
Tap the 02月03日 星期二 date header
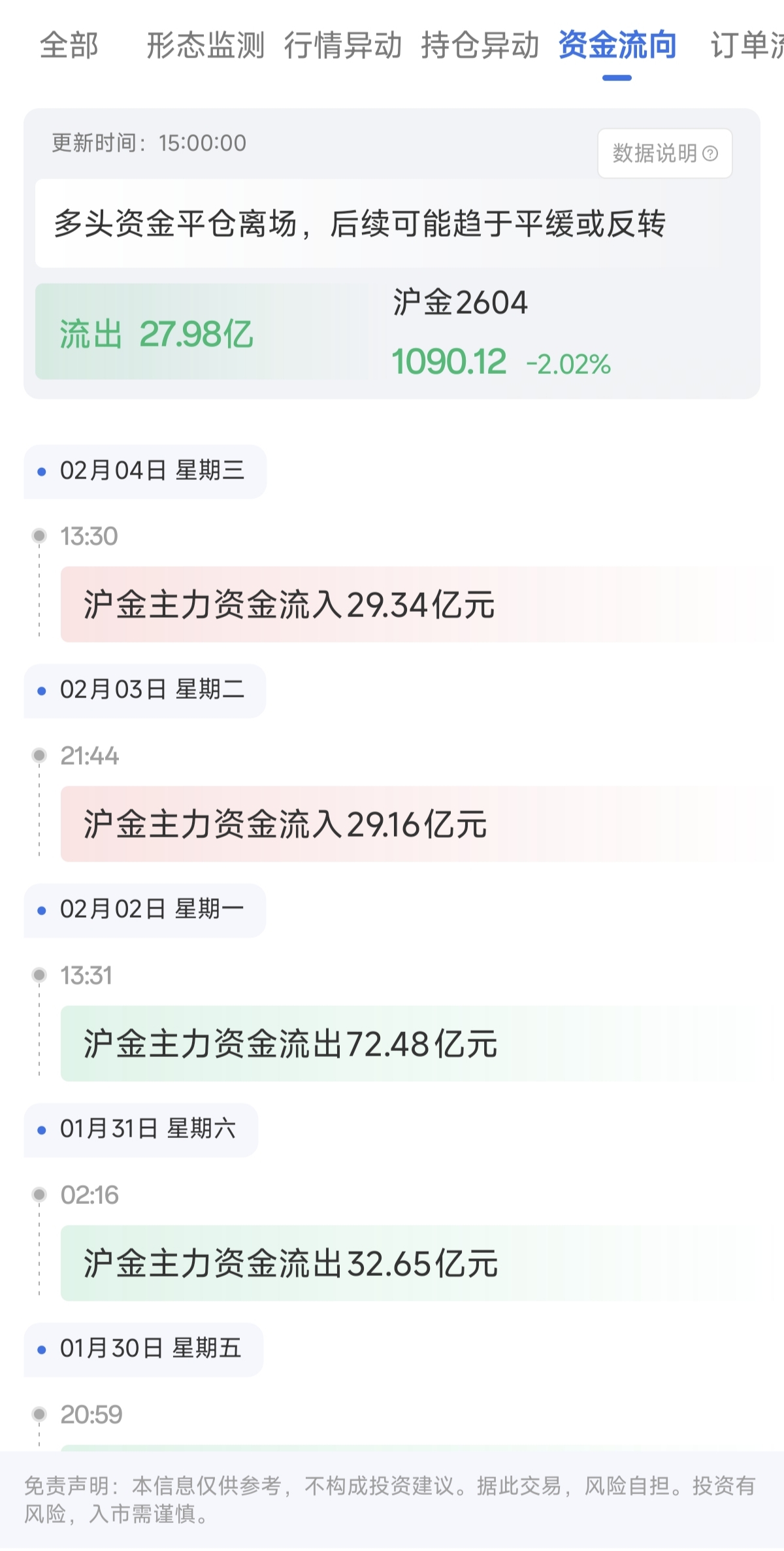(145, 690)
